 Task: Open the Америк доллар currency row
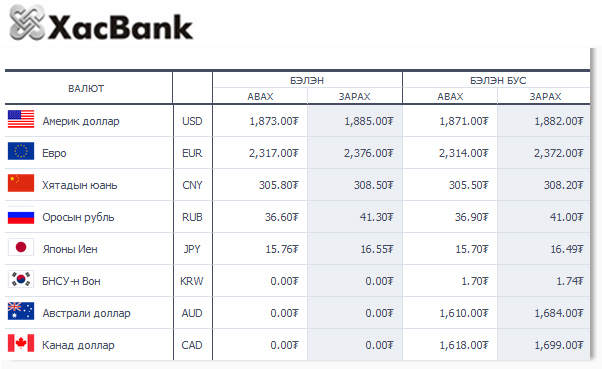(297, 121)
